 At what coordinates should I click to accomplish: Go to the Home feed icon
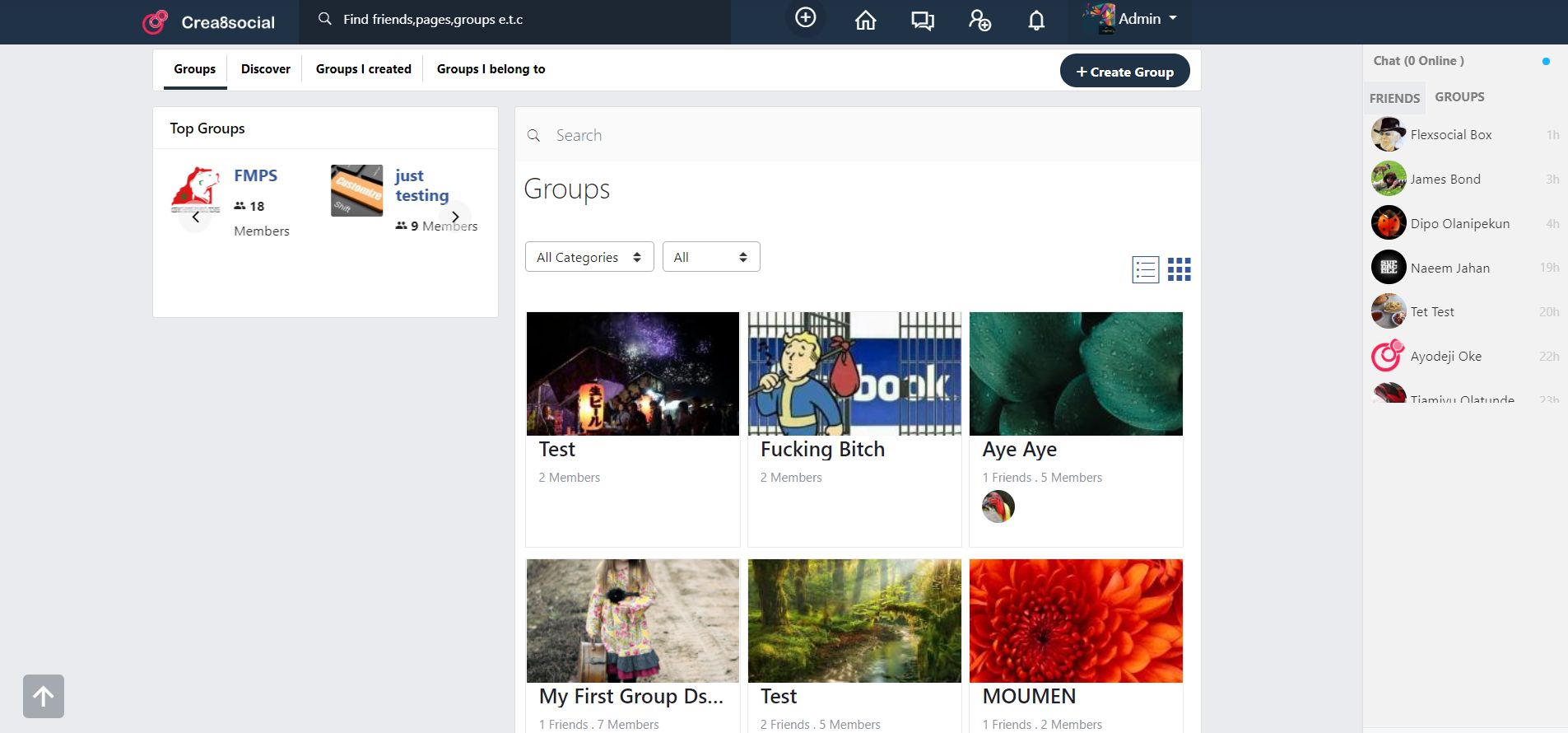point(865,21)
